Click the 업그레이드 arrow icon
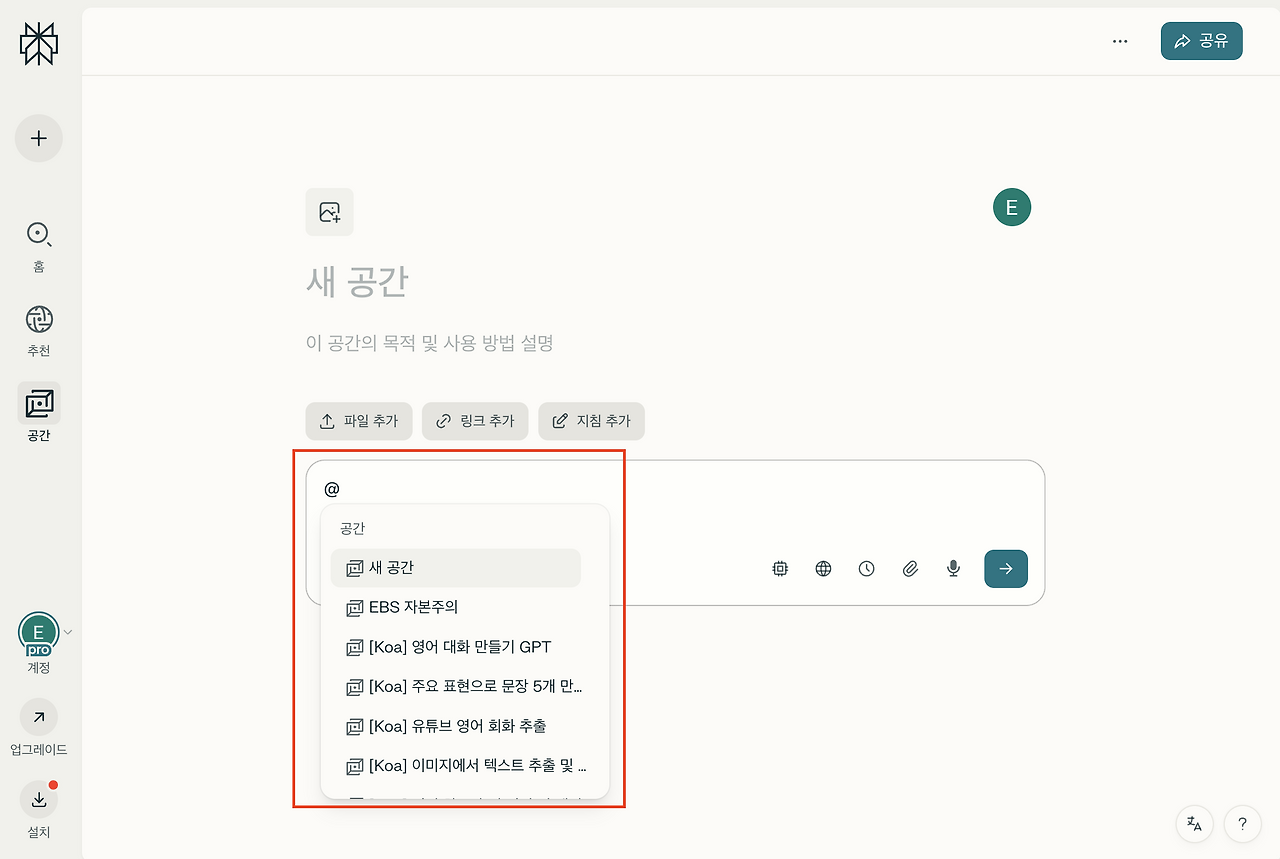1280x859 pixels. pyautogui.click(x=38, y=717)
